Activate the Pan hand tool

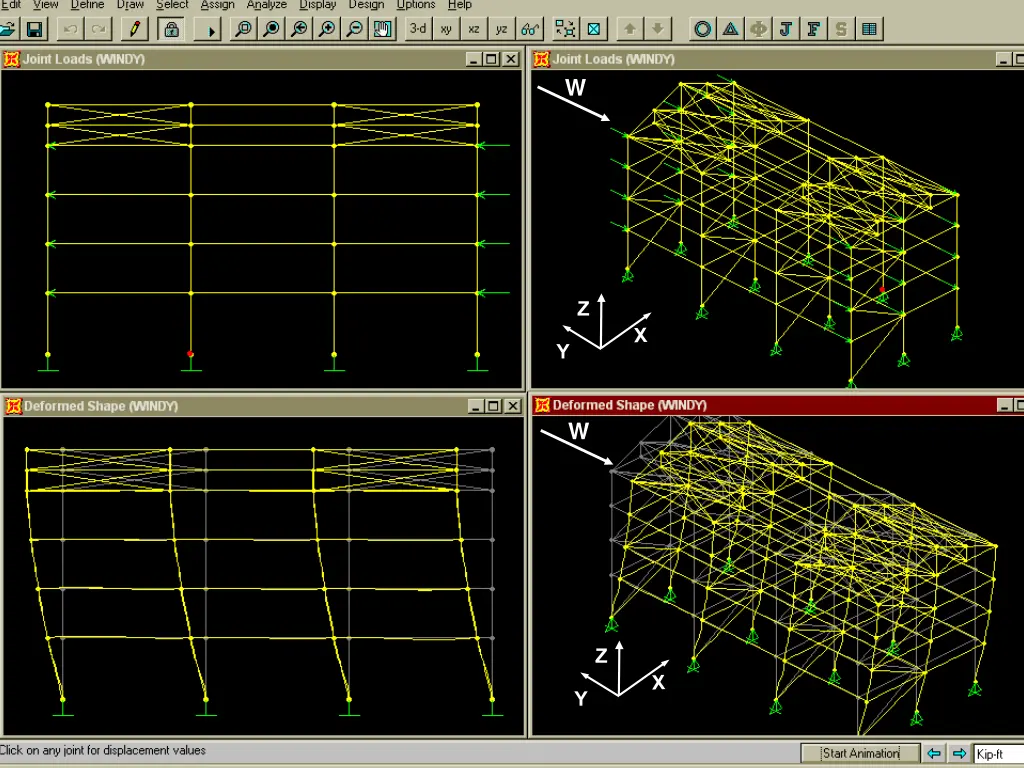point(383,29)
